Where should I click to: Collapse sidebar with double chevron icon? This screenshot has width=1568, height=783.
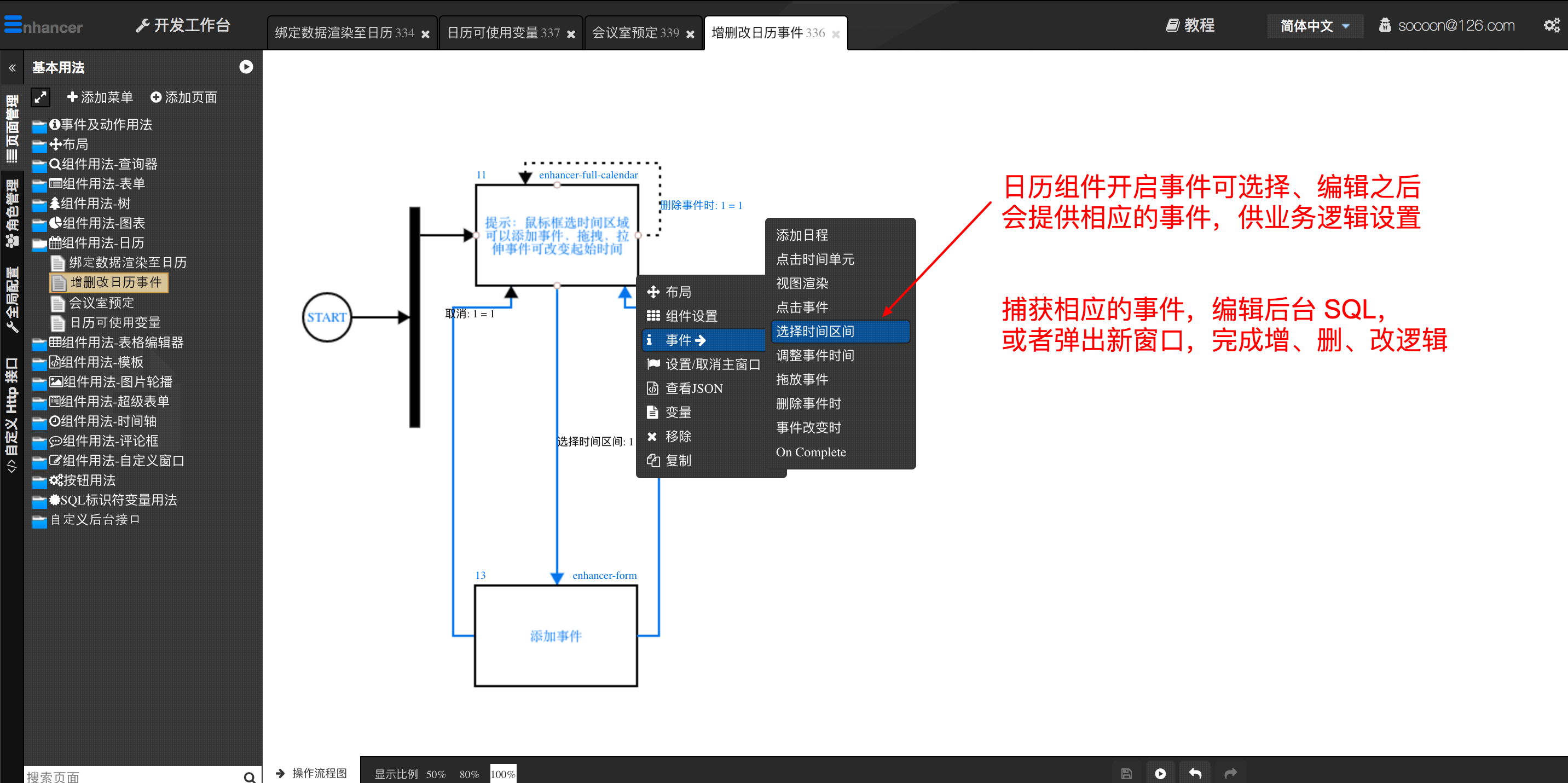click(12, 68)
